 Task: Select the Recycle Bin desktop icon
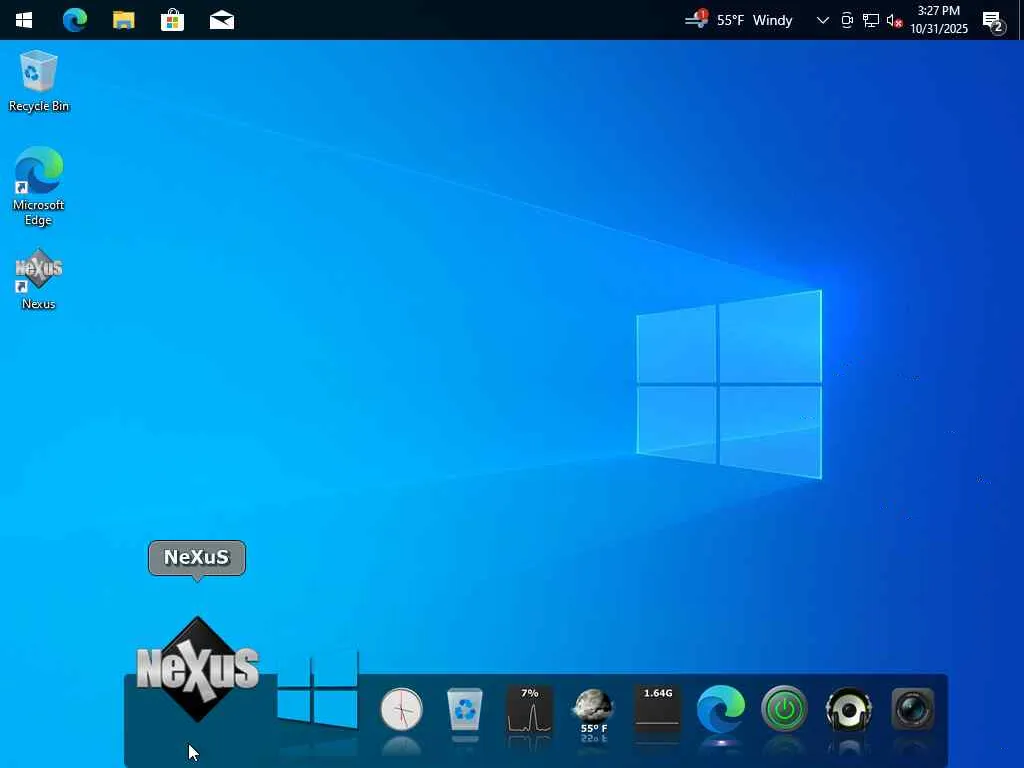(39, 82)
